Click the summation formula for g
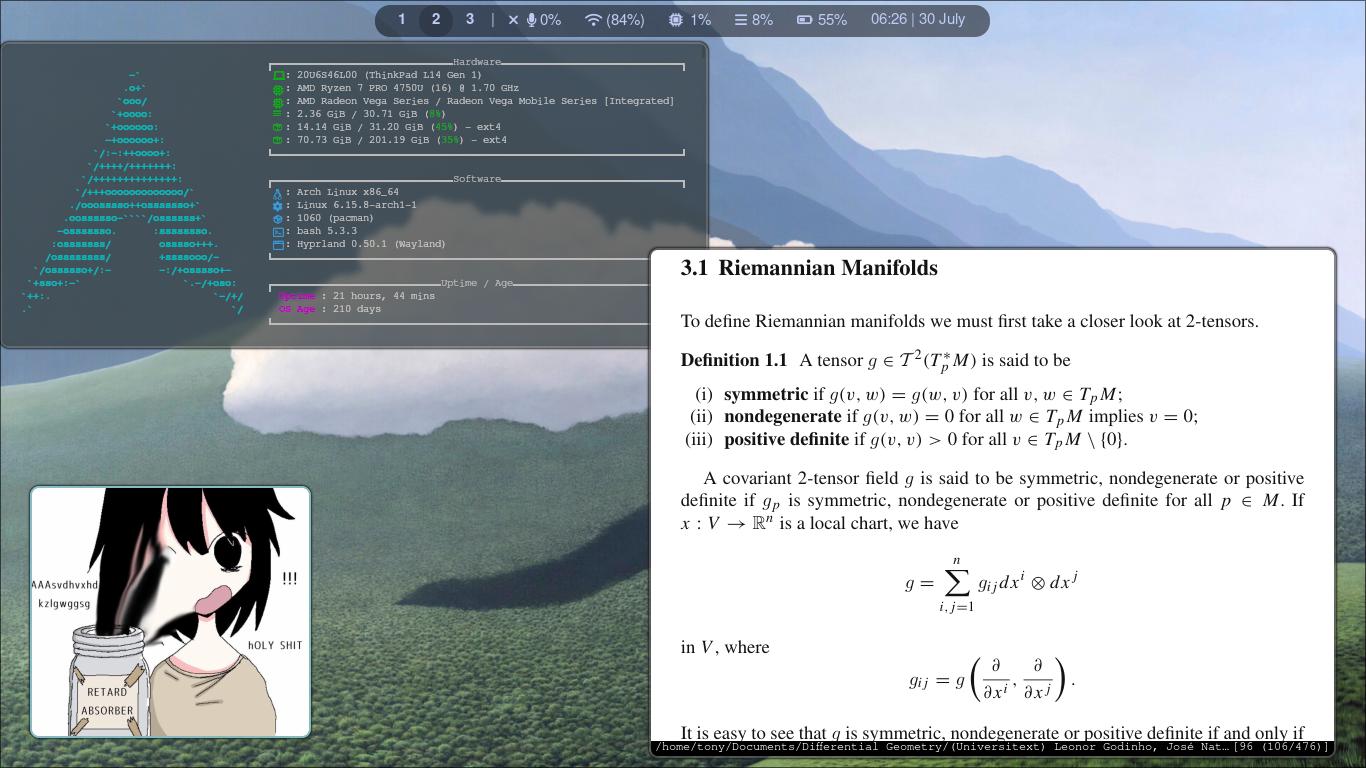This screenshot has width=1366, height=768. [x=992, y=584]
